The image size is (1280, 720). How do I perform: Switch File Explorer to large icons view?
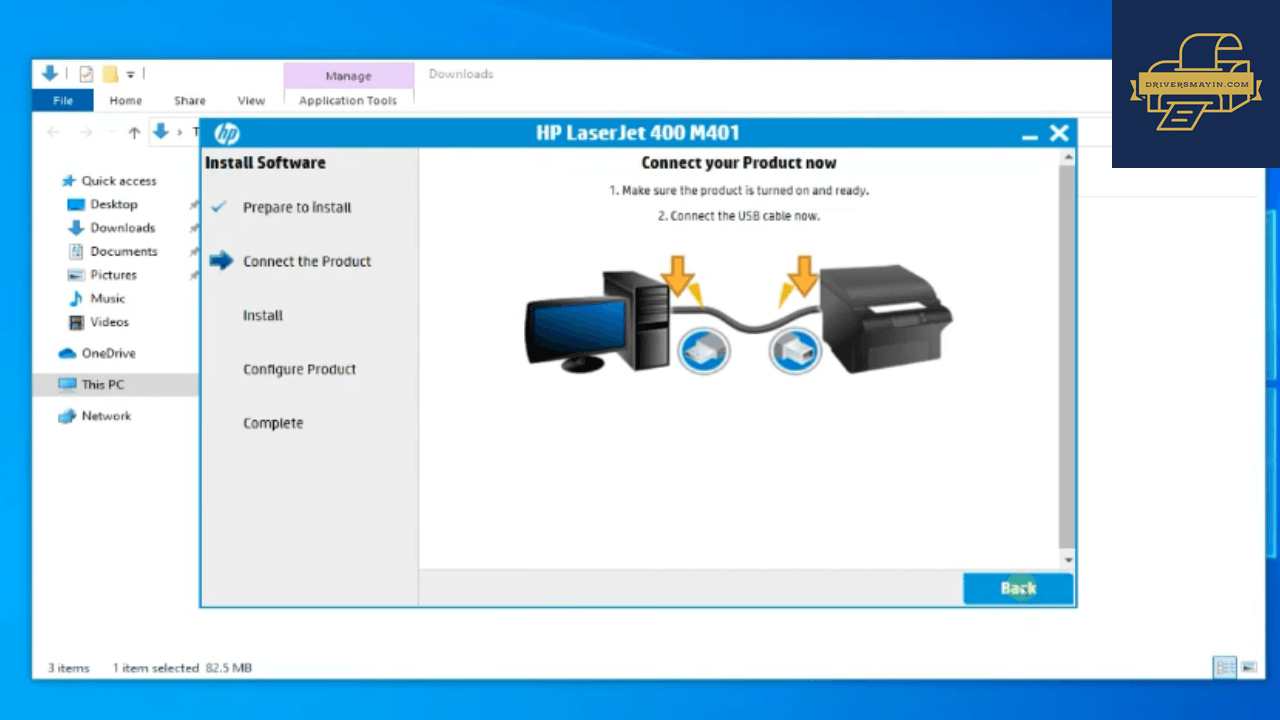pyautogui.click(x=1249, y=667)
